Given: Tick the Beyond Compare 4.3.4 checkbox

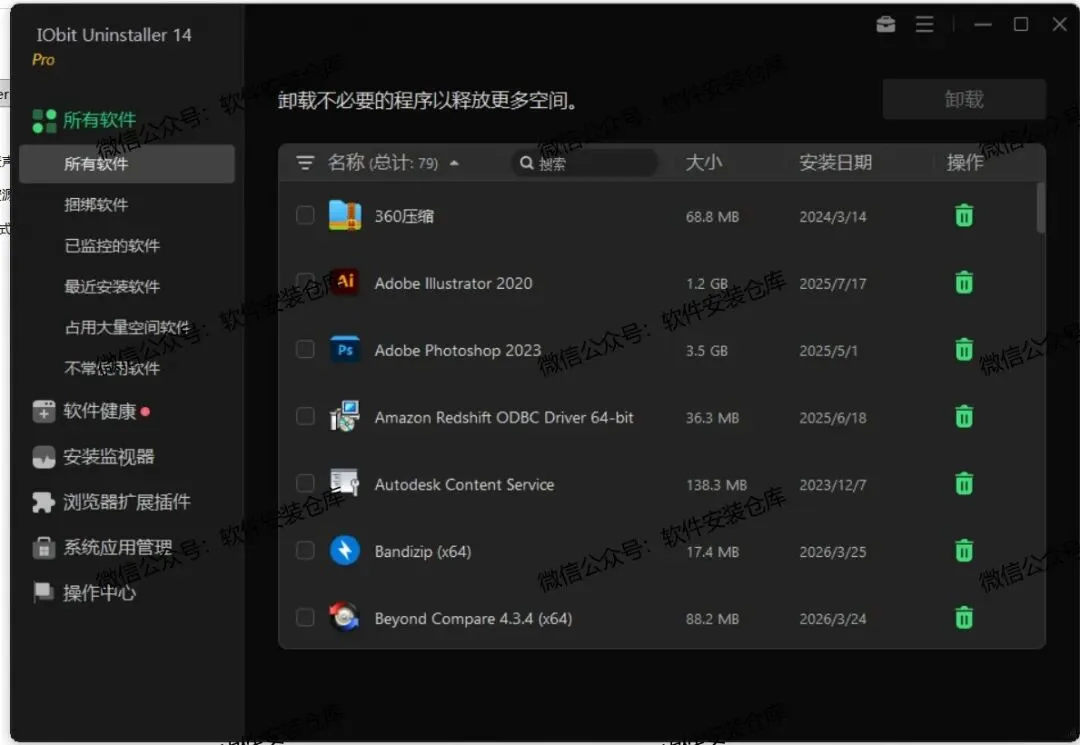Looking at the screenshot, I should pos(305,618).
